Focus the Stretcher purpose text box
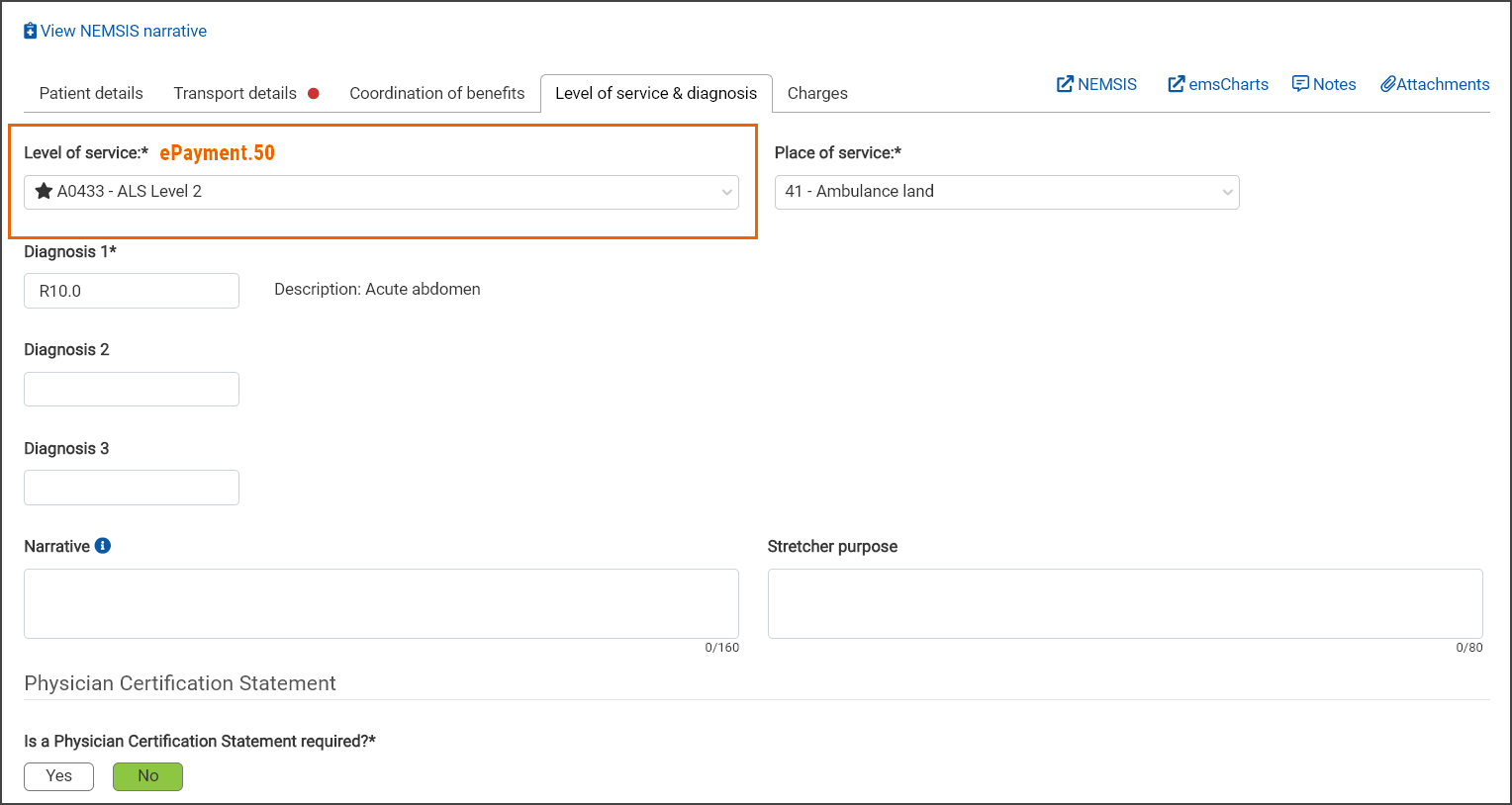The width and height of the screenshot is (1512, 805). (x=1125, y=603)
